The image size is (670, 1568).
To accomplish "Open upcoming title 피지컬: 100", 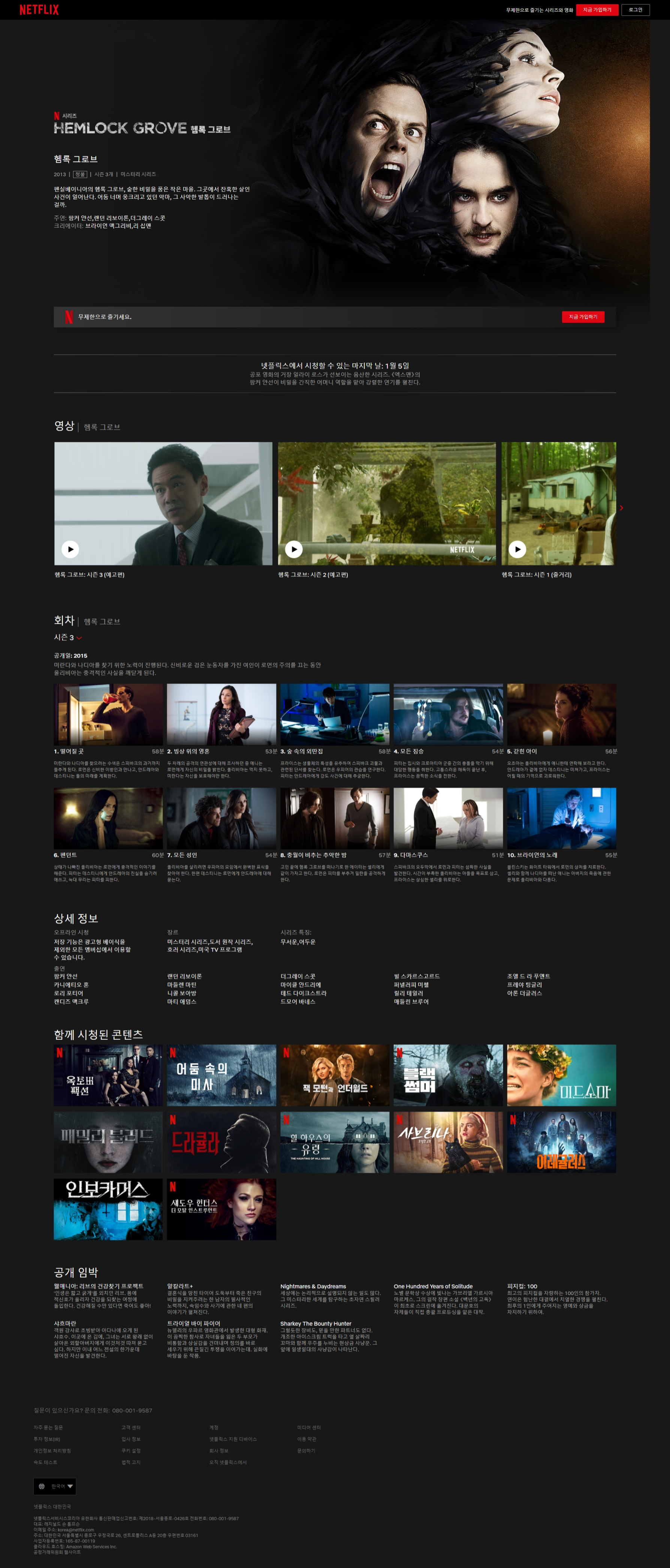I will (x=522, y=1286).
